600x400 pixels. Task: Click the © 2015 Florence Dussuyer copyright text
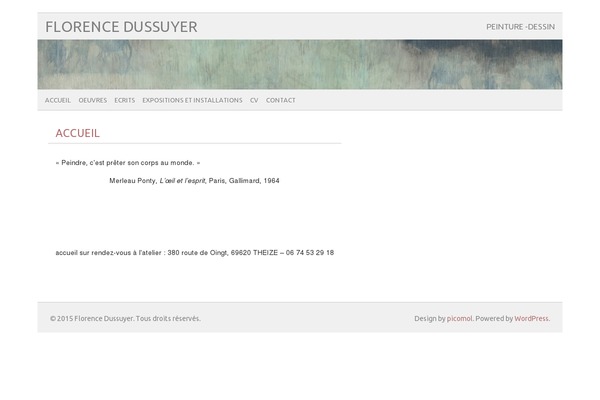tap(125, 318)
